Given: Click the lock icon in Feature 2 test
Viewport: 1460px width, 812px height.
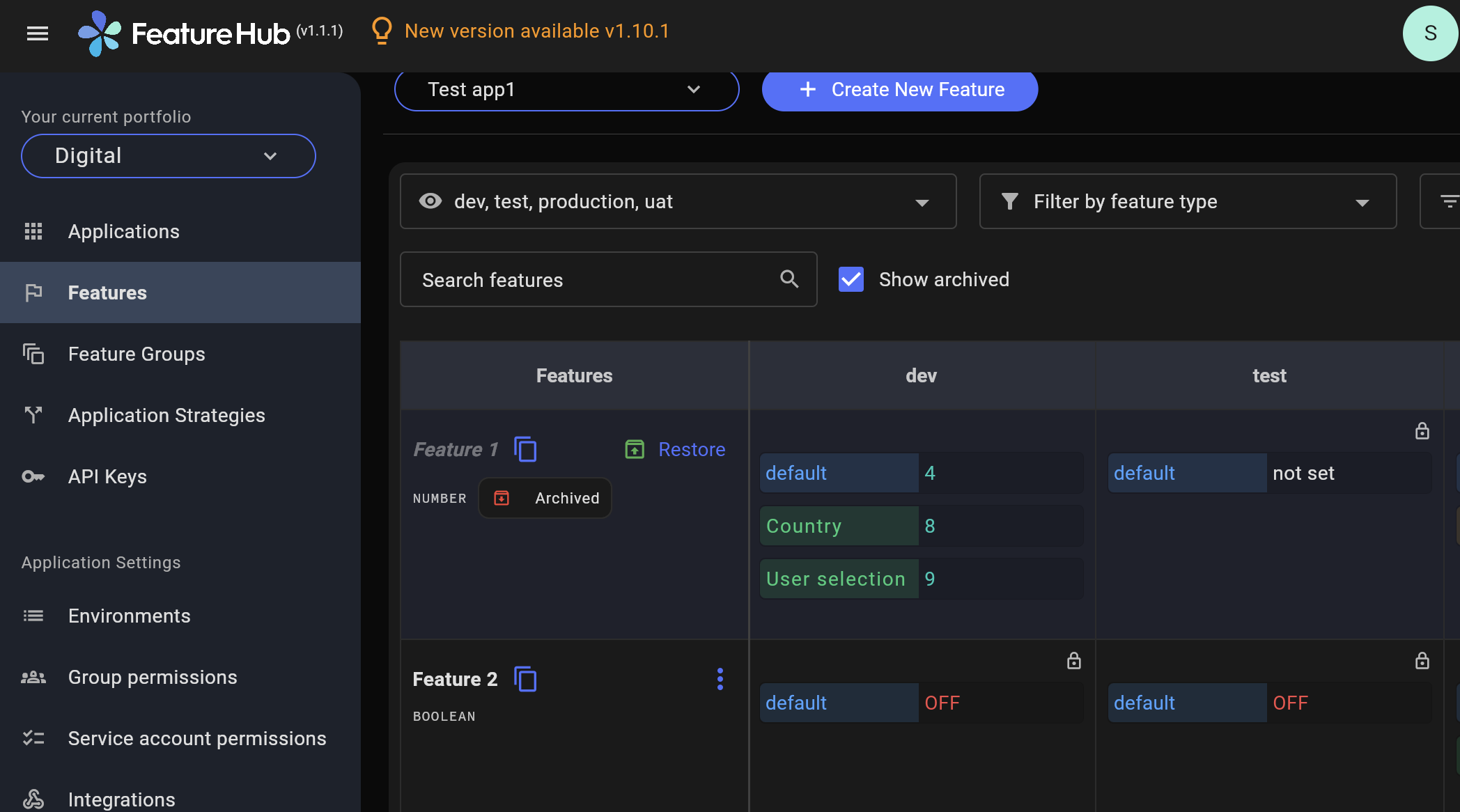Looking at the screenshot, I should pos(1422,661).
